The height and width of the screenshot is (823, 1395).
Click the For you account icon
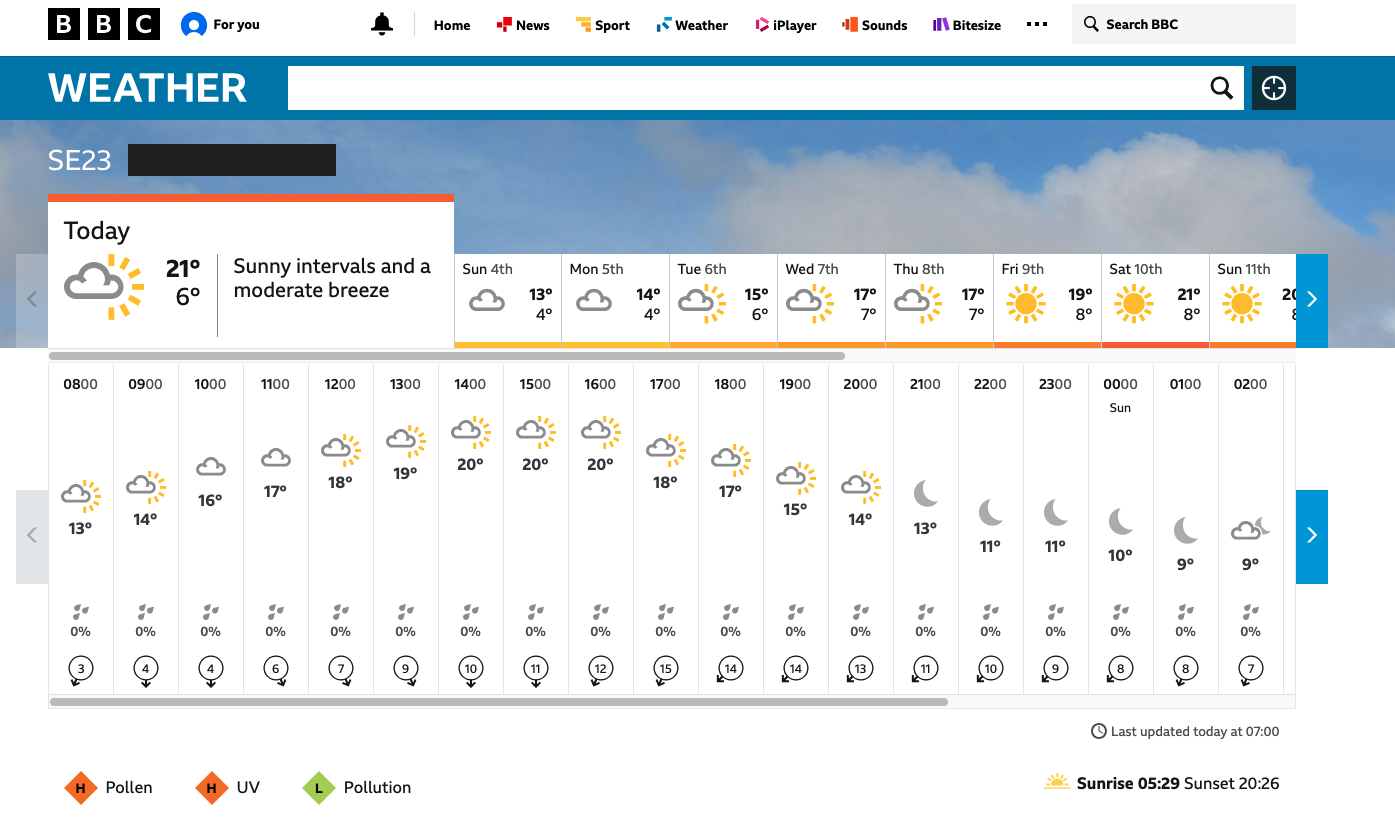coord(193,25)
